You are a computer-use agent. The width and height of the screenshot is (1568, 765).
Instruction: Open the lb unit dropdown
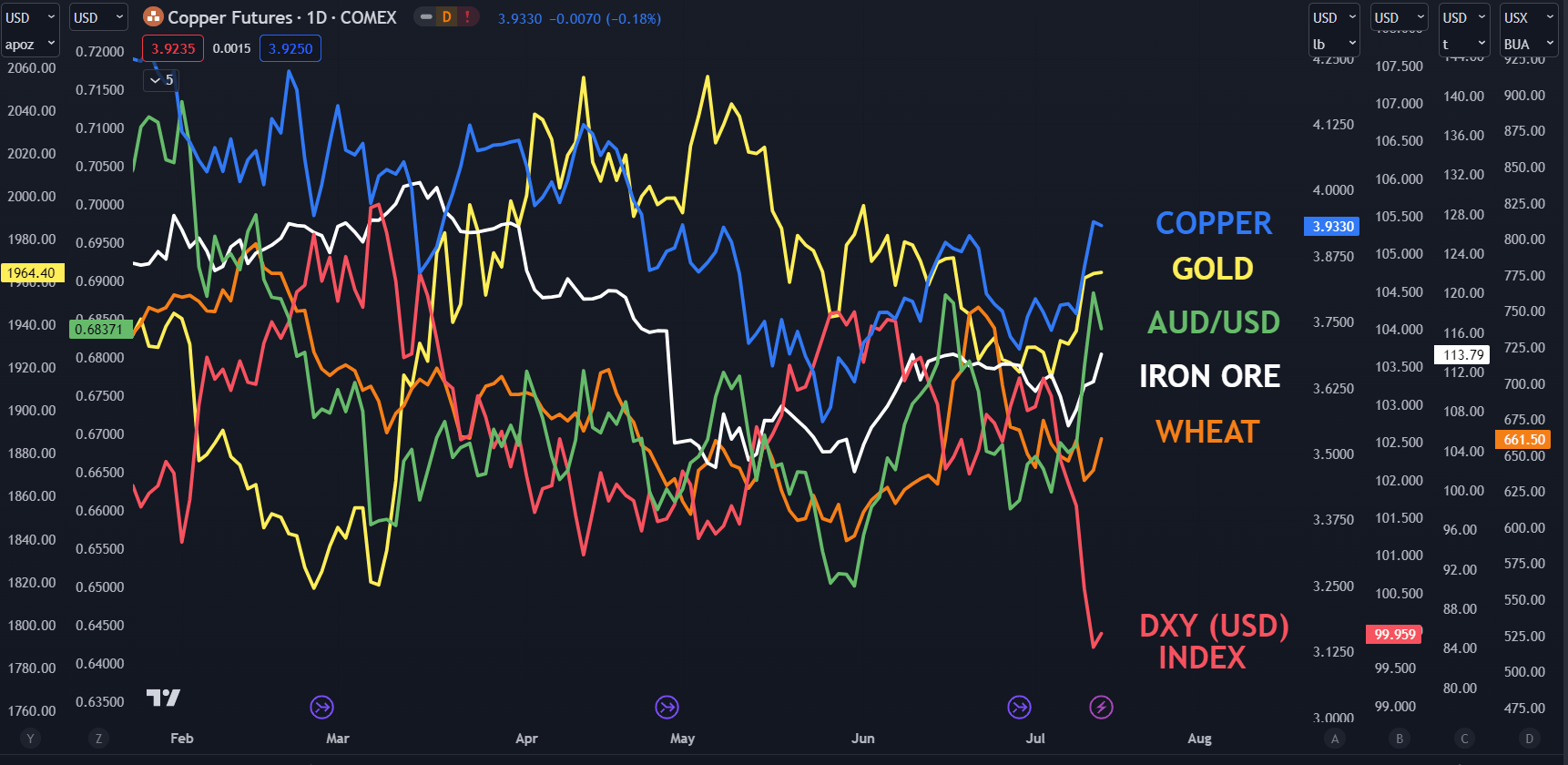(x=1335, y=44)
